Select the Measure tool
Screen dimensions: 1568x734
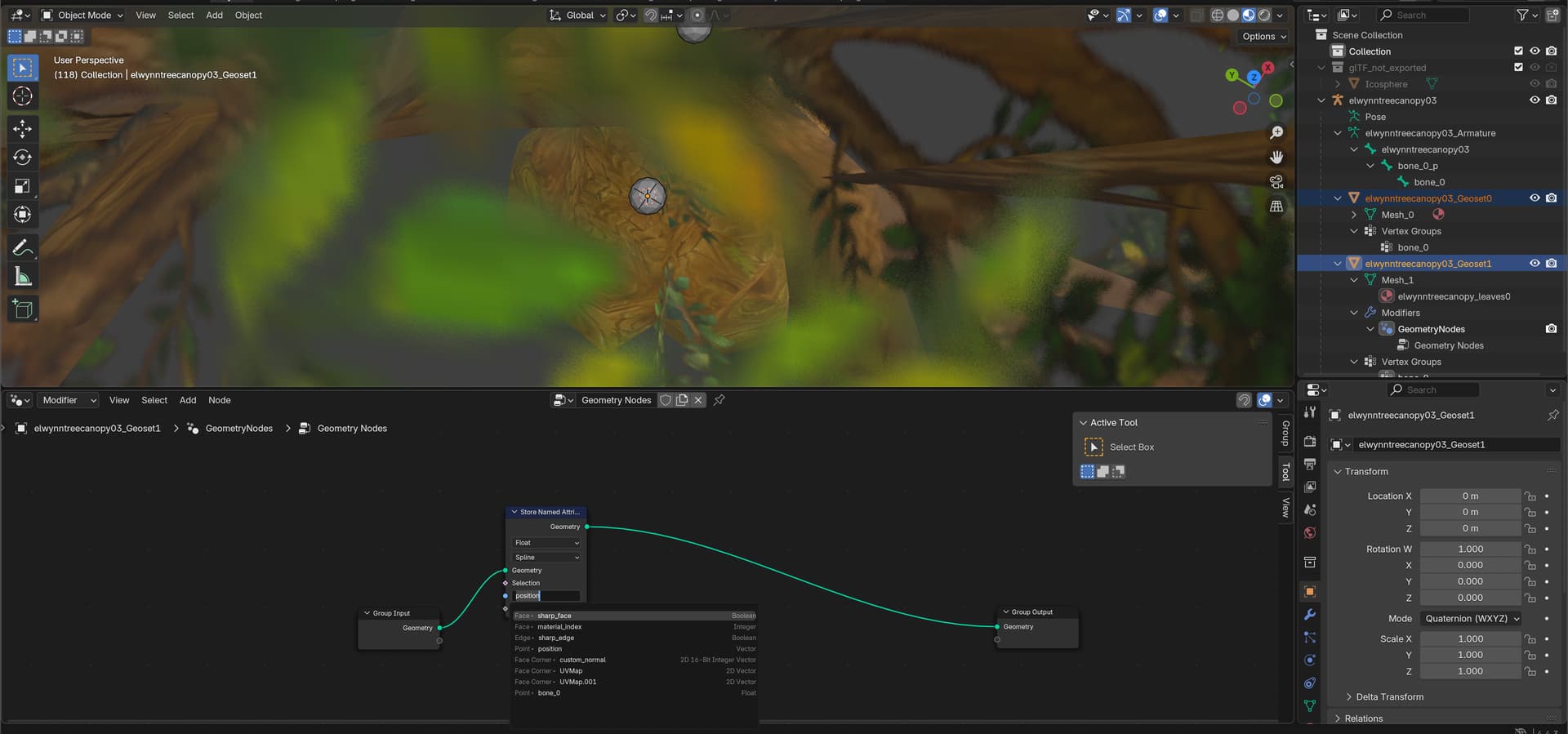pyautogui.click(x=22, y=278)
